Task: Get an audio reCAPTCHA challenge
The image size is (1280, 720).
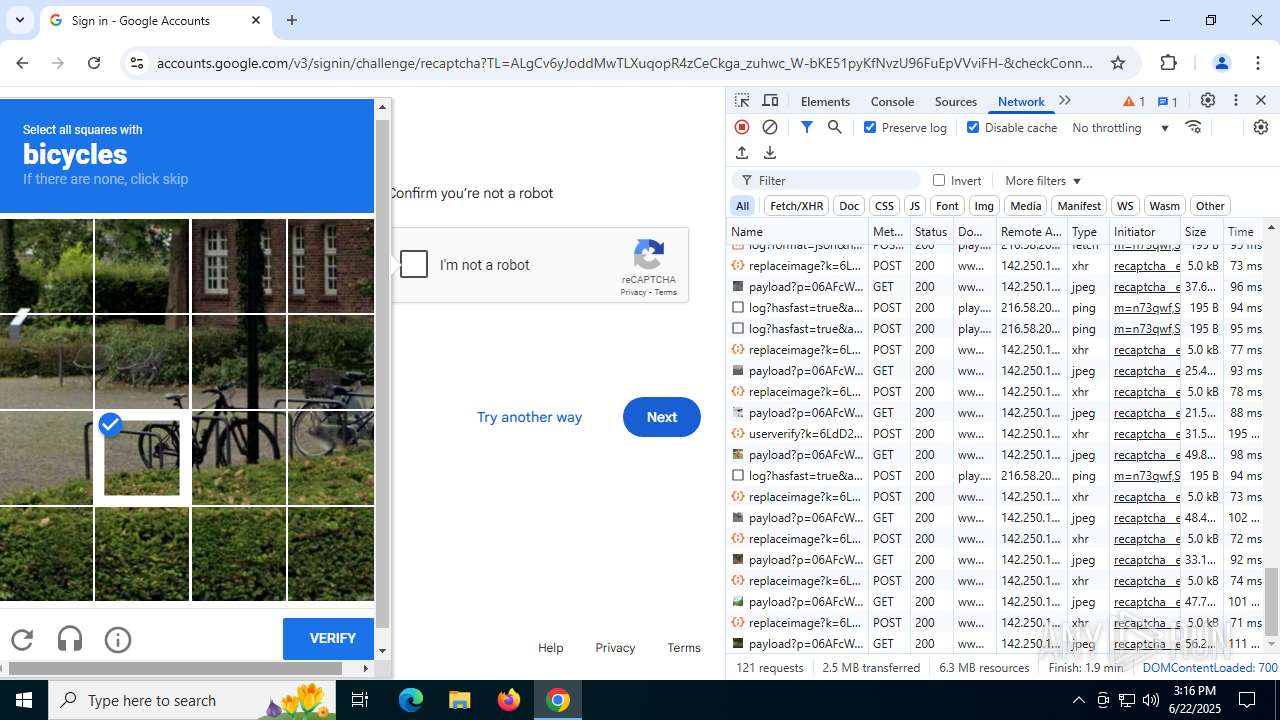Action: click(x=70, y=639)
